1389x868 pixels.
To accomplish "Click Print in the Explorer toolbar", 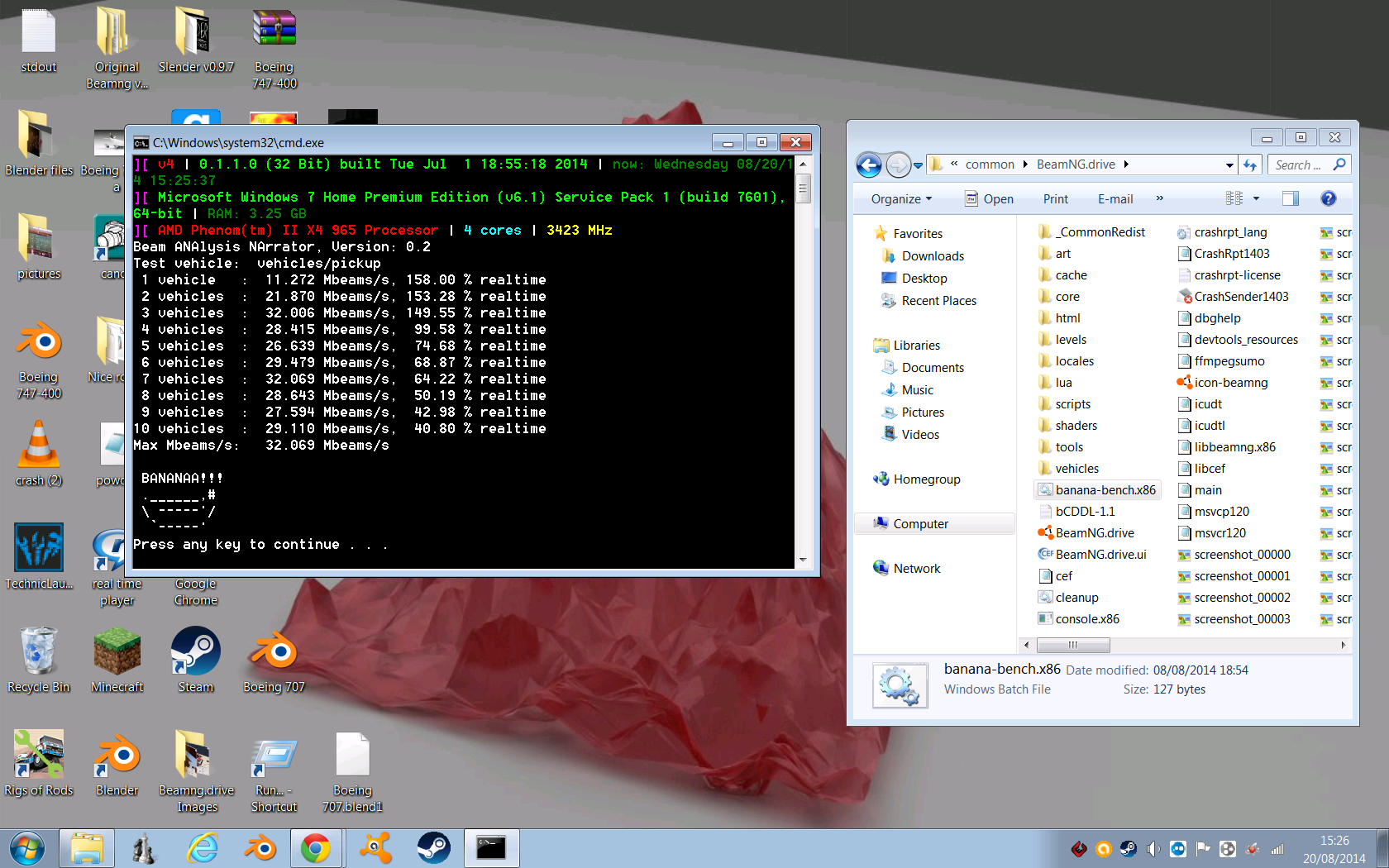I will pos(1056,199).
